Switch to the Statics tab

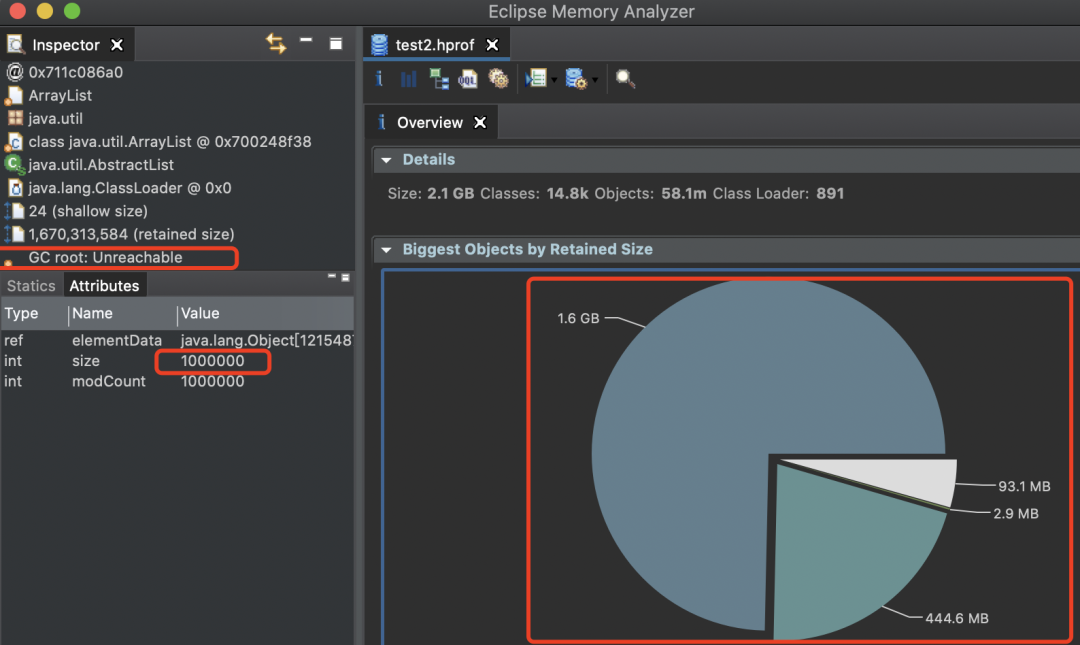point(31,286)
